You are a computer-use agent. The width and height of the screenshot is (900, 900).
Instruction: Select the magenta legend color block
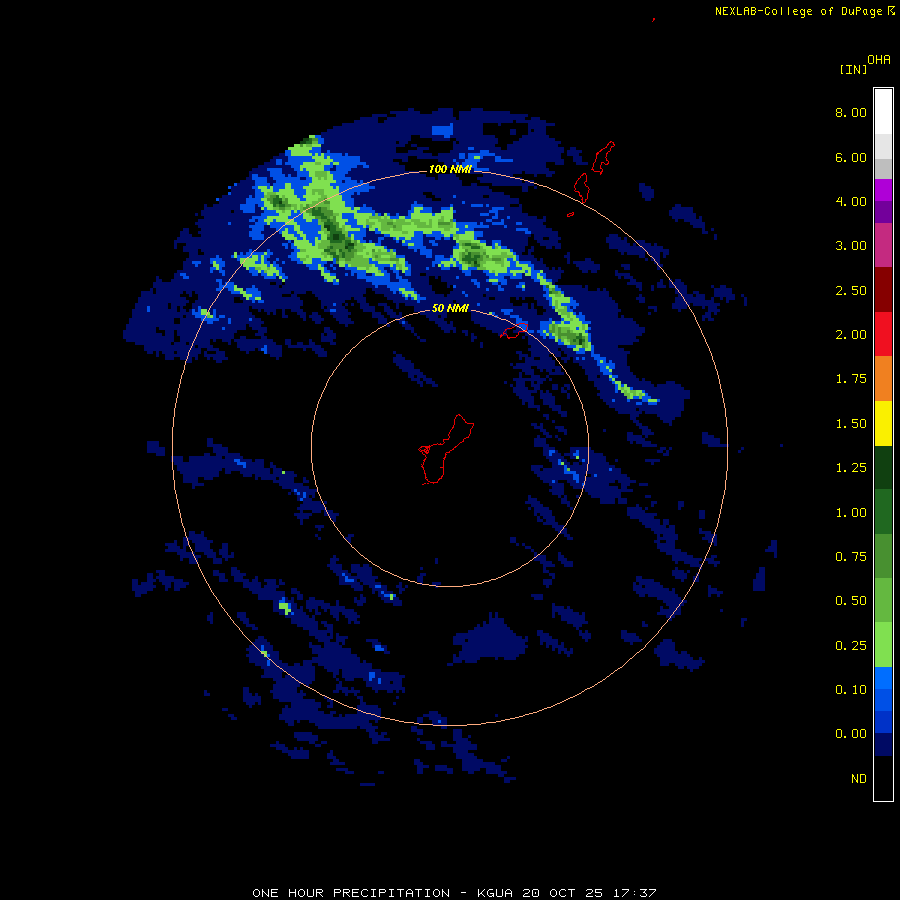point(883,190)
